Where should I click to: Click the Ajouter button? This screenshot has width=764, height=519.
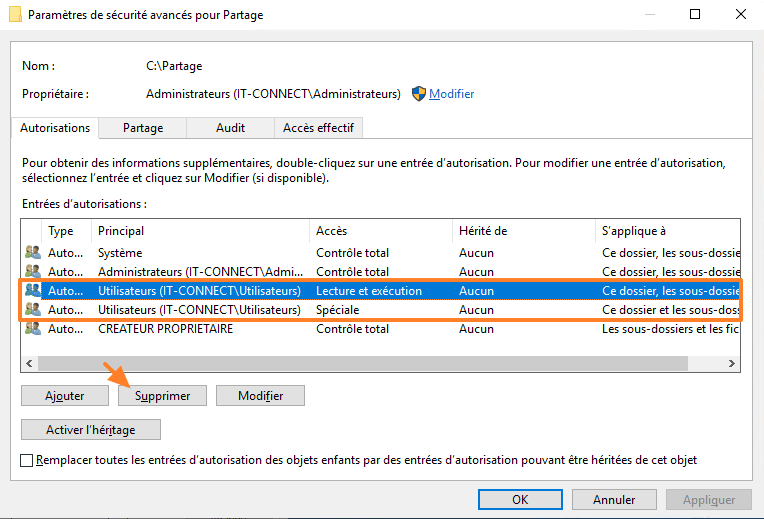[65, 395]
